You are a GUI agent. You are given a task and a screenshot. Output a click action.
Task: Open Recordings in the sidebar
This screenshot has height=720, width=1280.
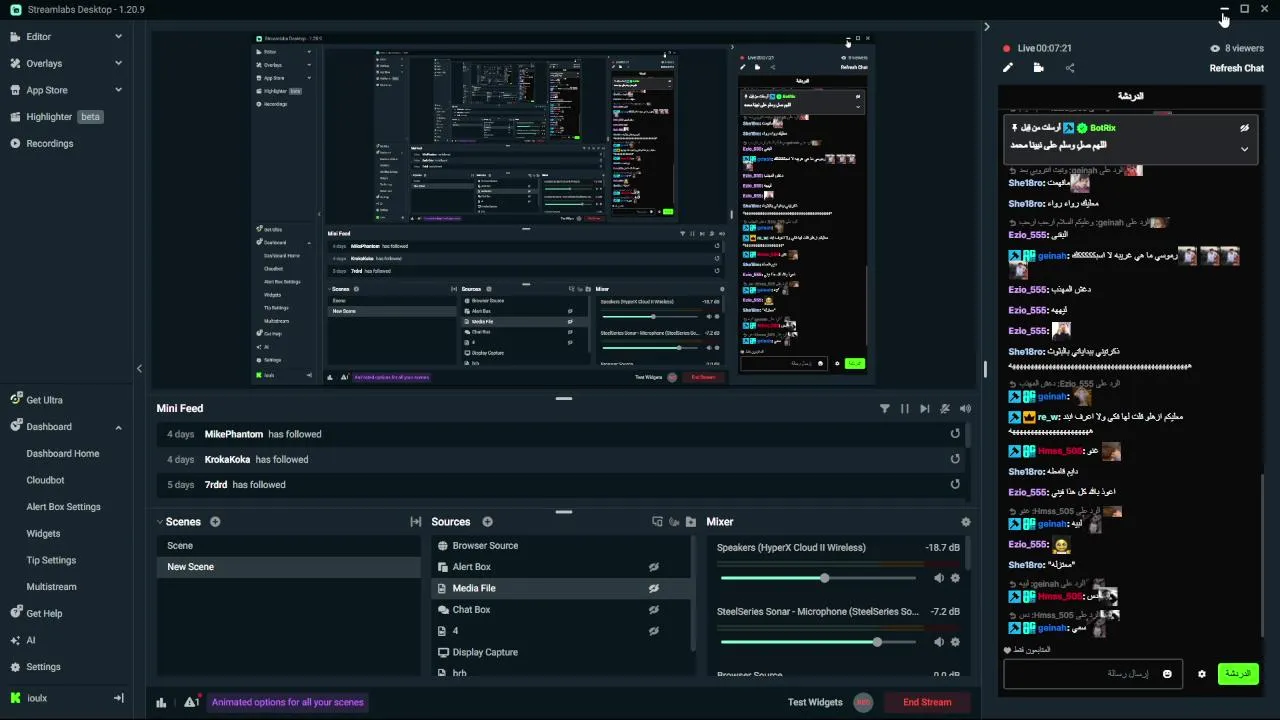[50, 144]
